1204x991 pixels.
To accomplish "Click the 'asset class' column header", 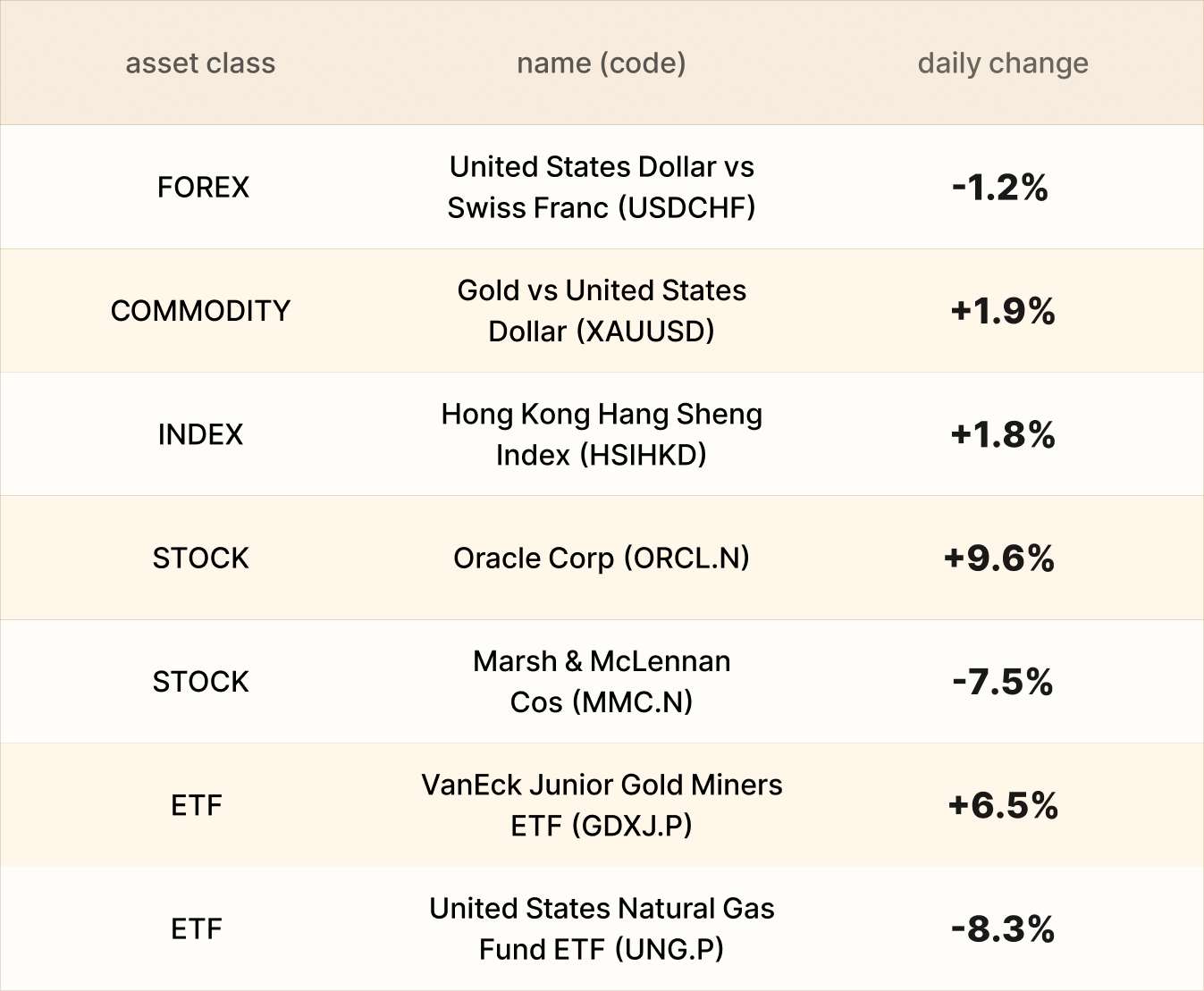I will (200, 63).
